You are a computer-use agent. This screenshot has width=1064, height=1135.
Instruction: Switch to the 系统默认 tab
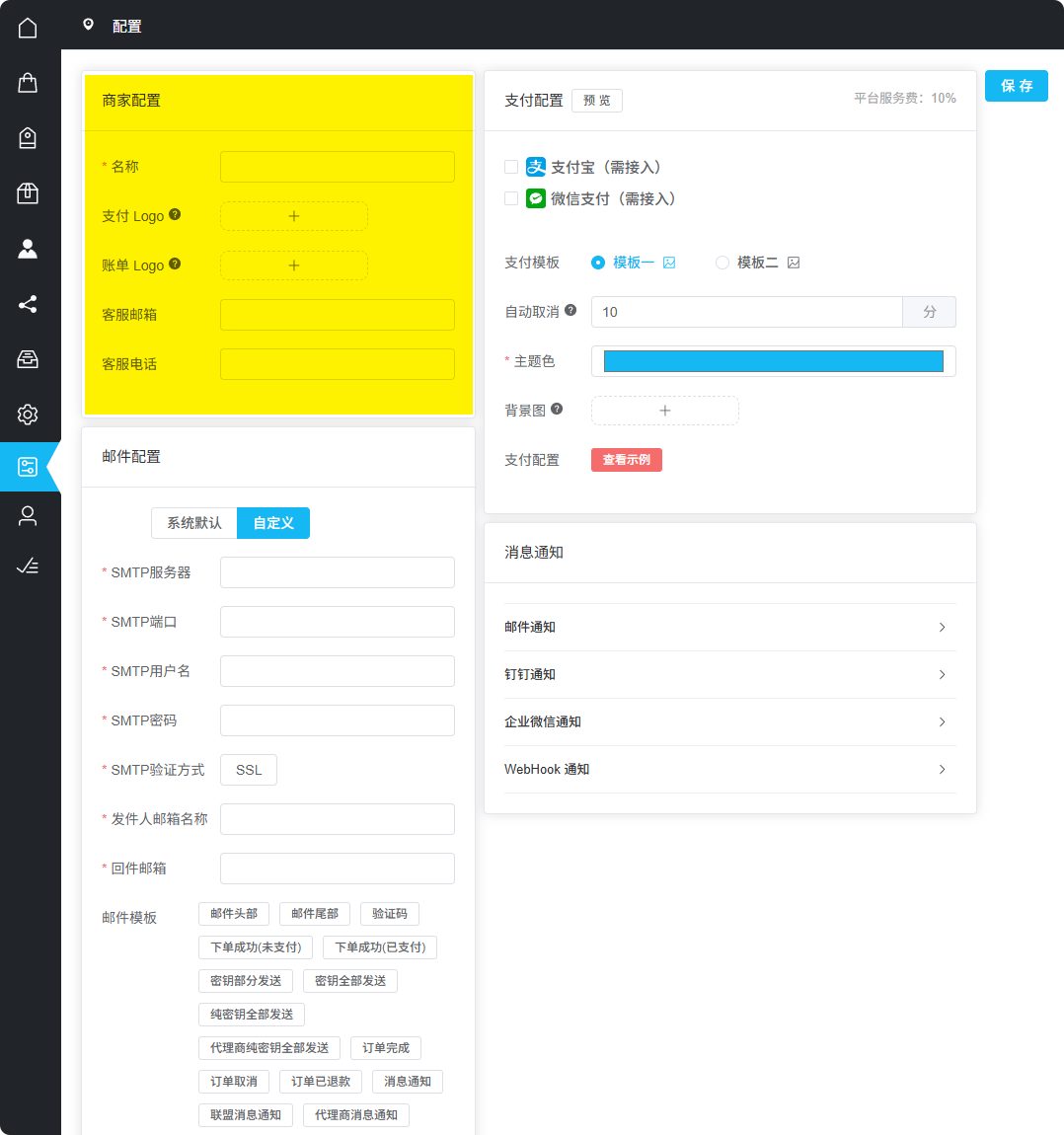(193, 523)
